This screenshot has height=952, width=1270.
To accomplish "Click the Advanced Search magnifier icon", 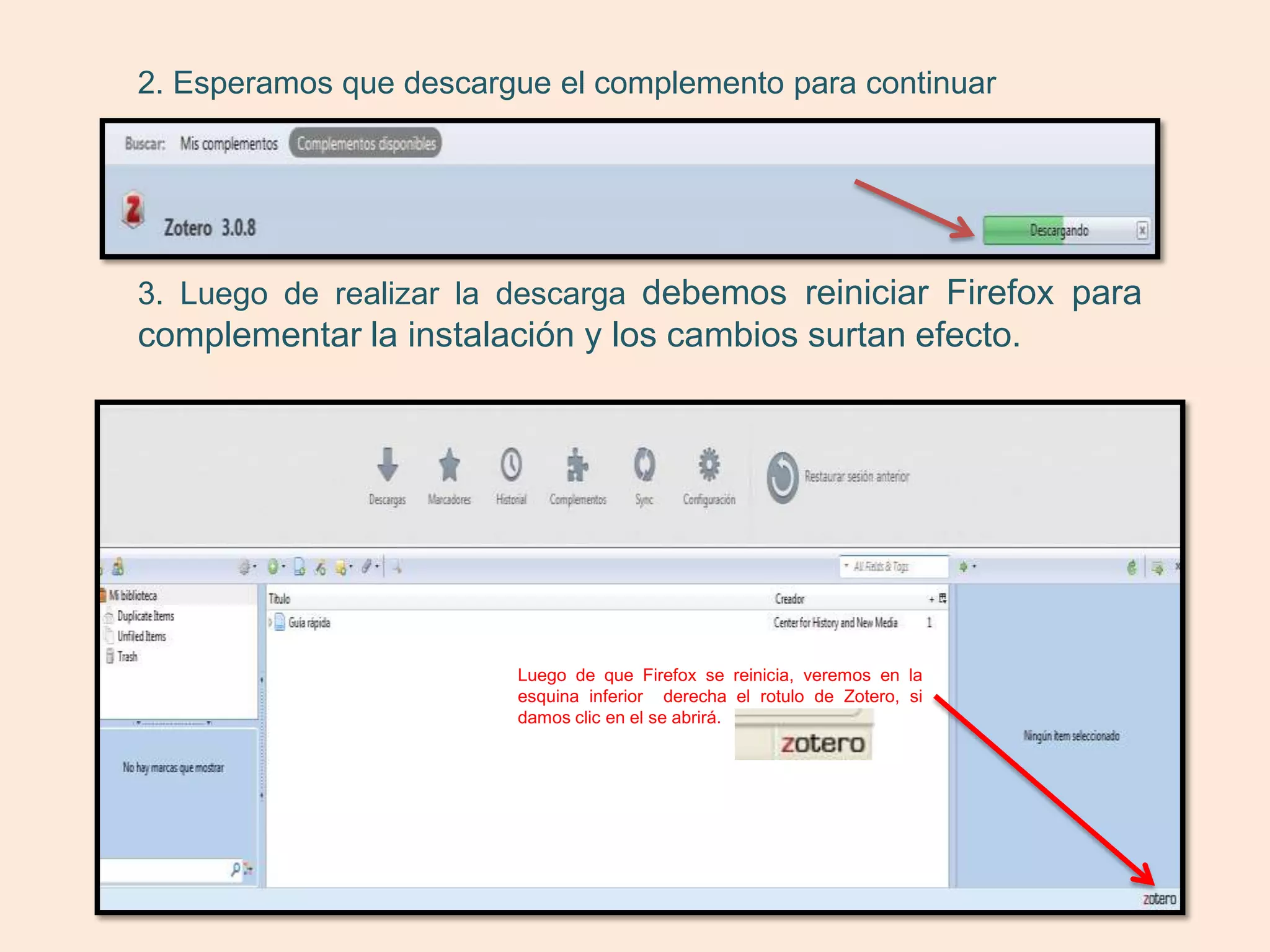I will 397,566.
